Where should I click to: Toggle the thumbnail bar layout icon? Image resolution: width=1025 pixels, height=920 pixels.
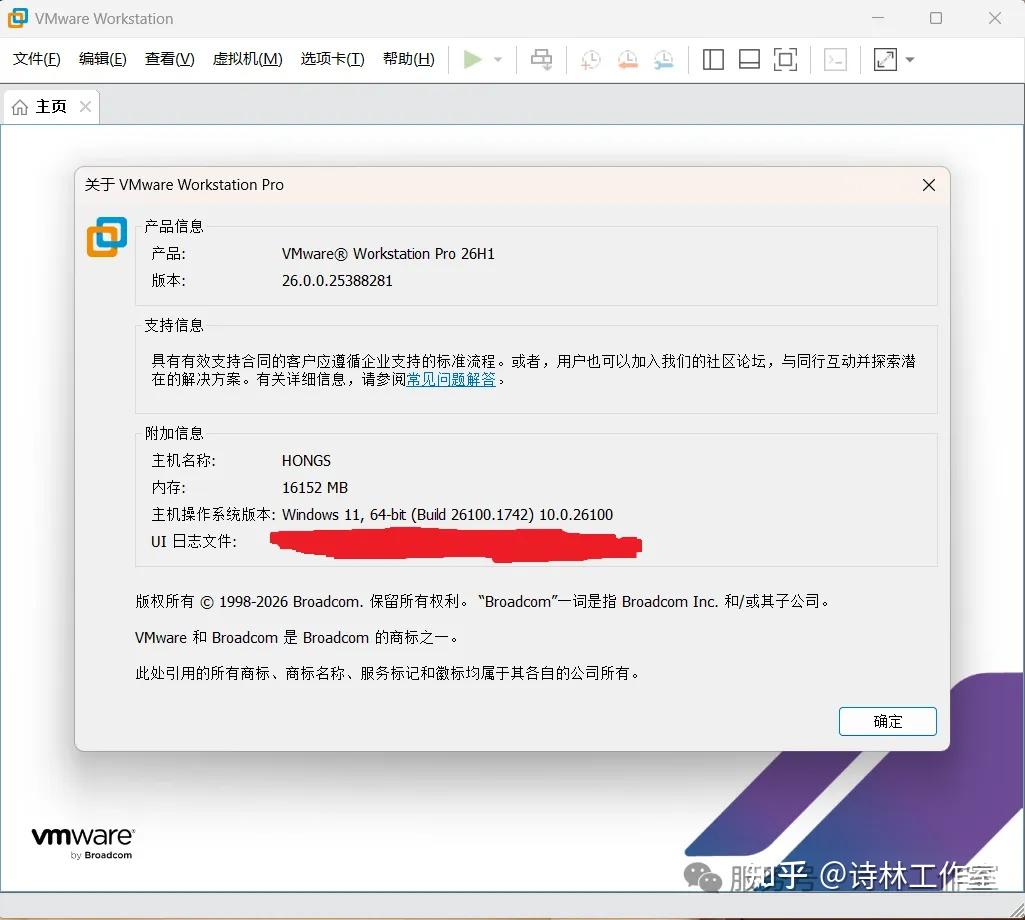click(x=749, y=60)
